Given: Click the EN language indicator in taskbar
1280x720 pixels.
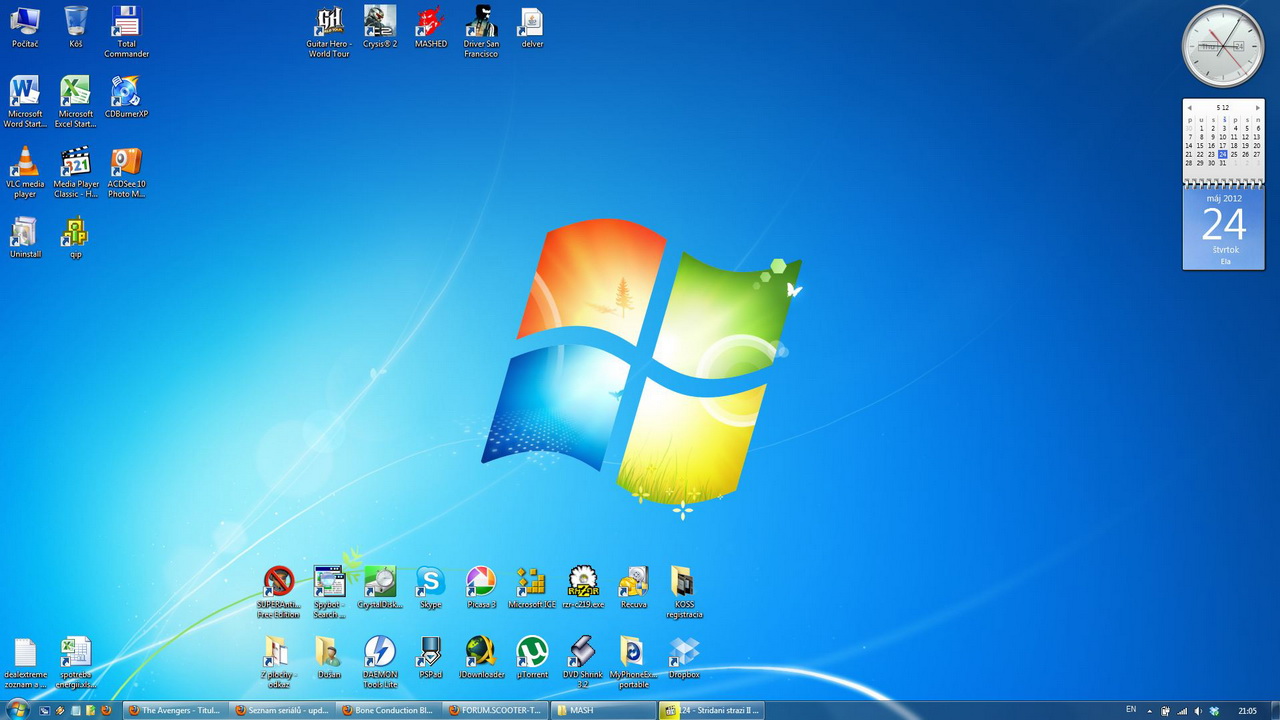Looking at the screenshot, I should [x=1131, y=710].
